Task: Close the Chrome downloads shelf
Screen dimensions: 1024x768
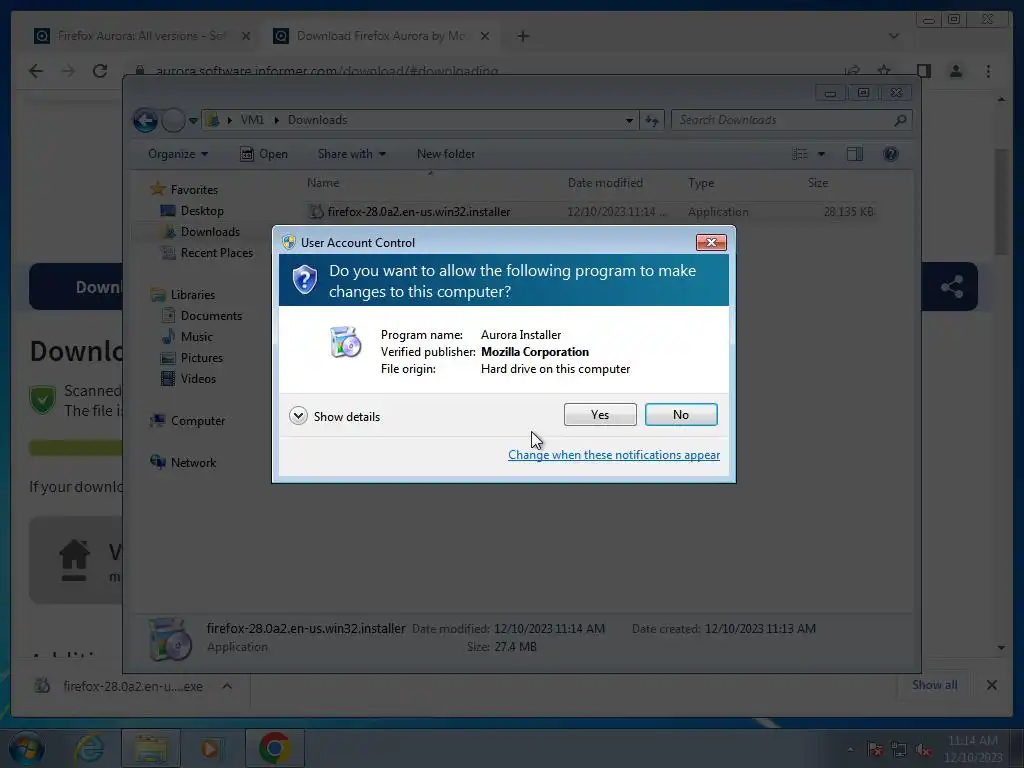Action: click(991, 685)
